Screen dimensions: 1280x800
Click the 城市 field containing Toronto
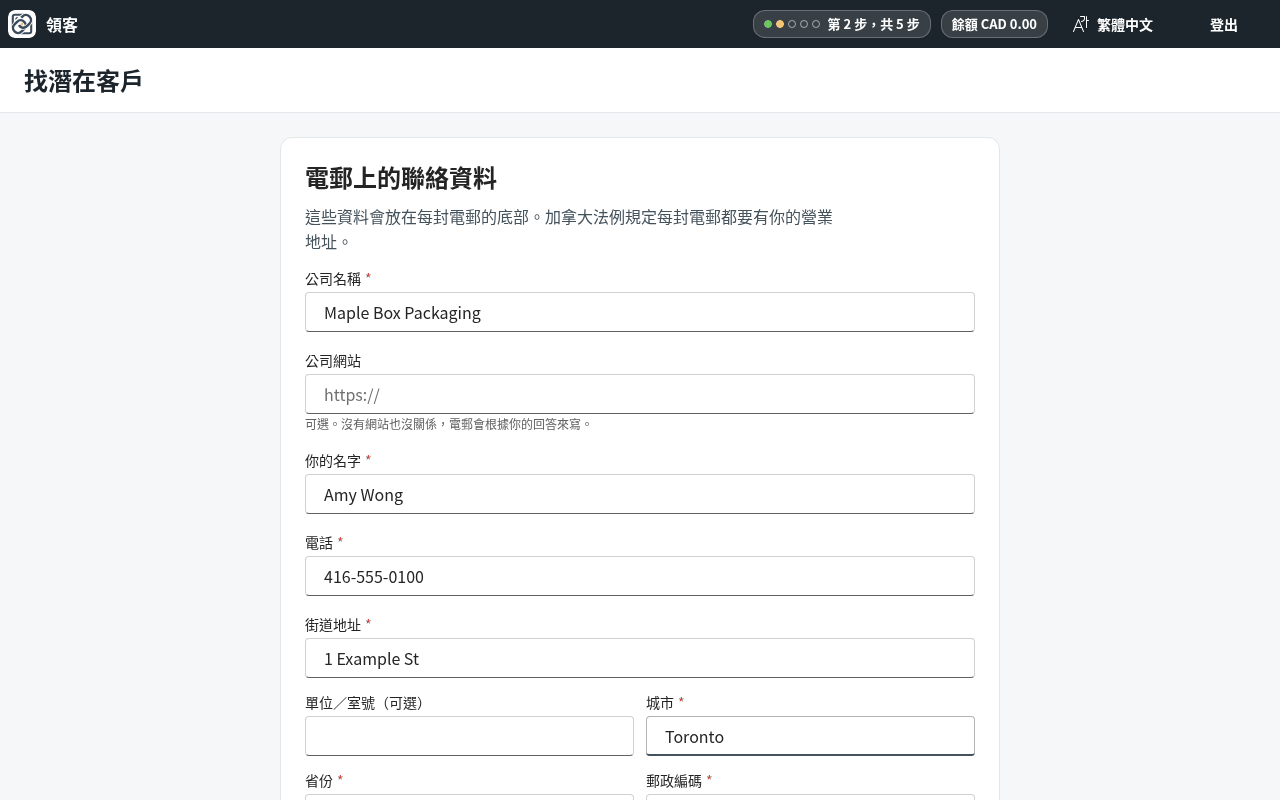click(810, 736)
